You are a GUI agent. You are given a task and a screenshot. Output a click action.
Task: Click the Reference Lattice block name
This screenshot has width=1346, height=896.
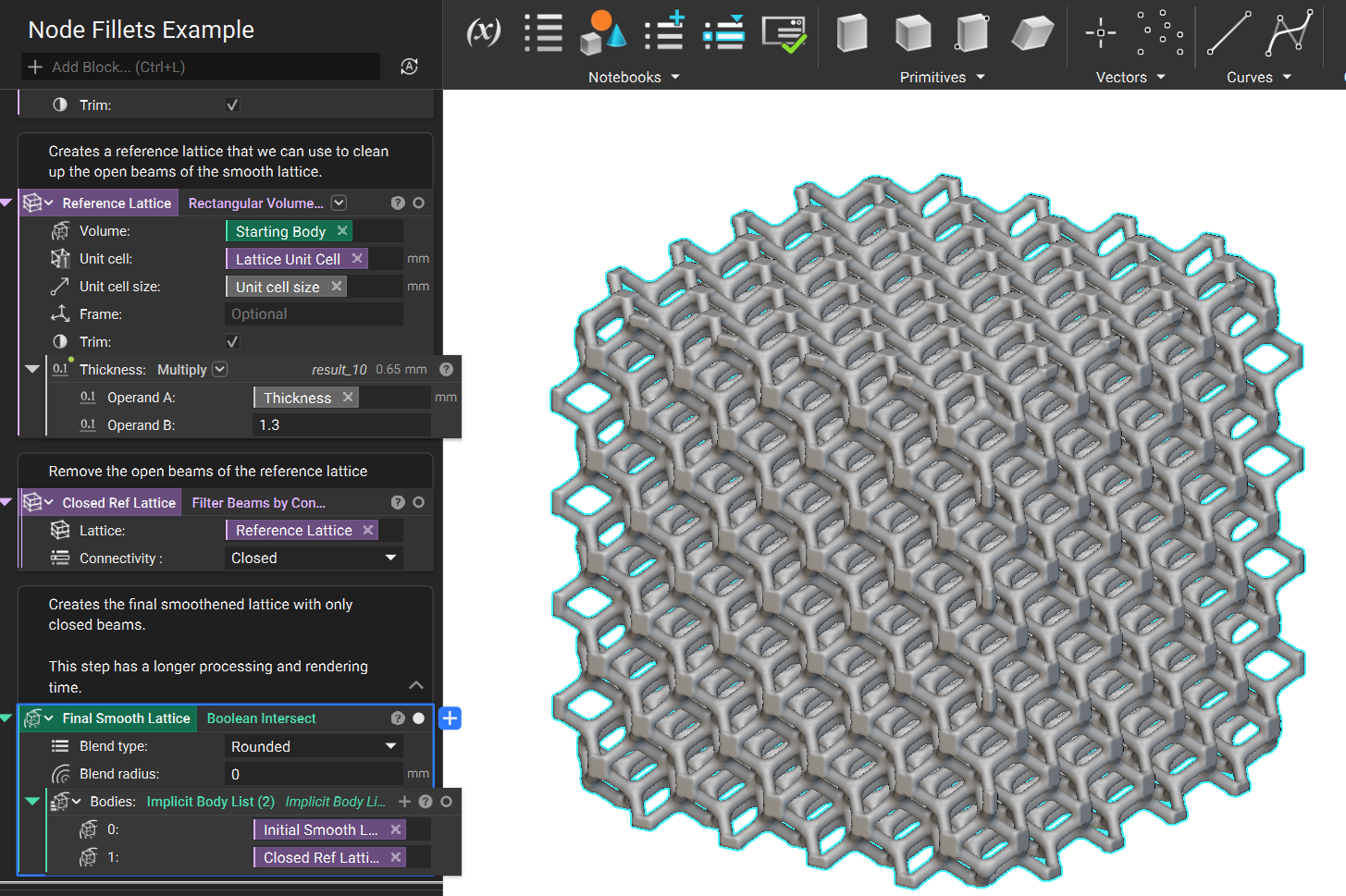click(117, 203)
